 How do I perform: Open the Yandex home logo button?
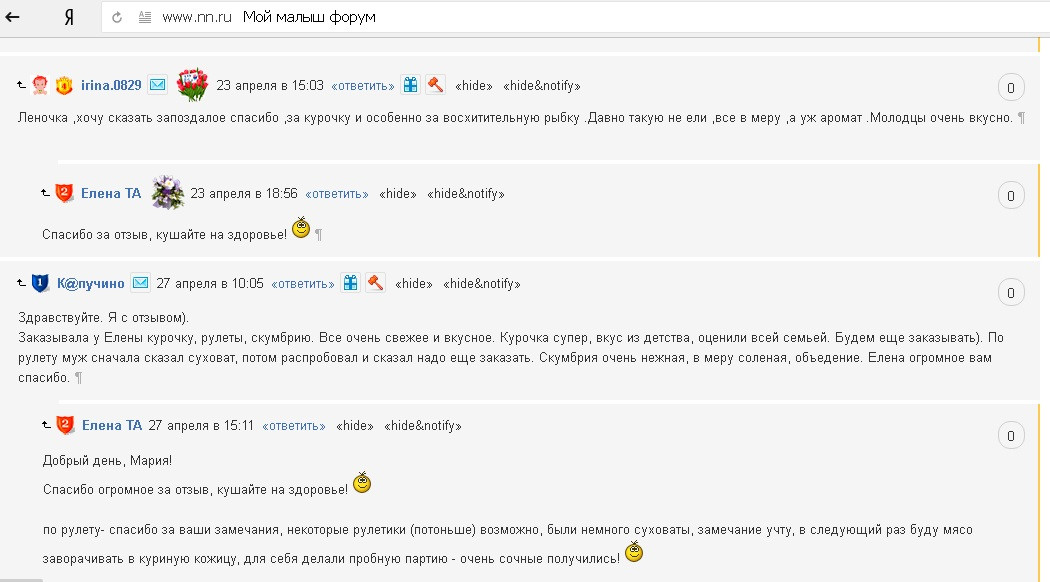click(69, 17)
